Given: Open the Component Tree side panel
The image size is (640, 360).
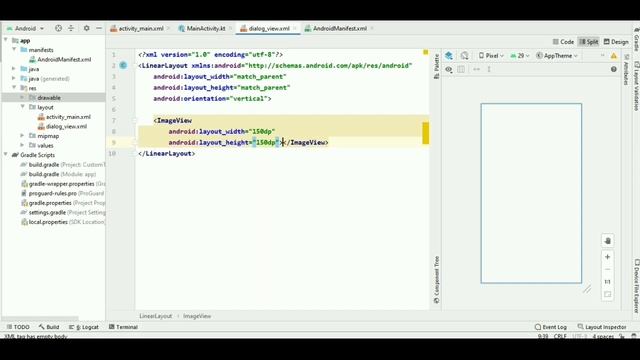Looking at the screenshot, I should click(436, 280).
